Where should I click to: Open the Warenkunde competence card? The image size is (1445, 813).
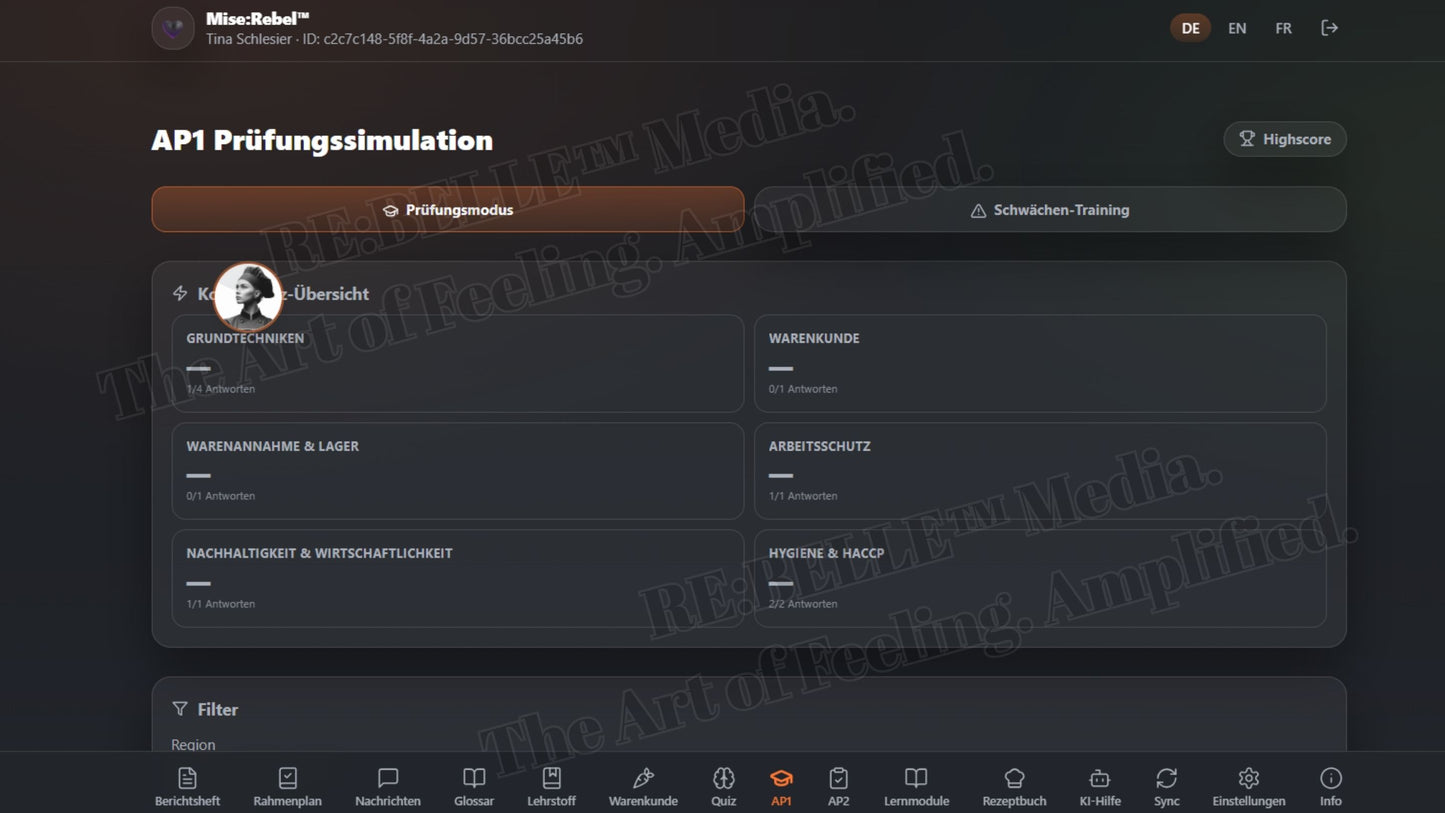coord(1040,363)
